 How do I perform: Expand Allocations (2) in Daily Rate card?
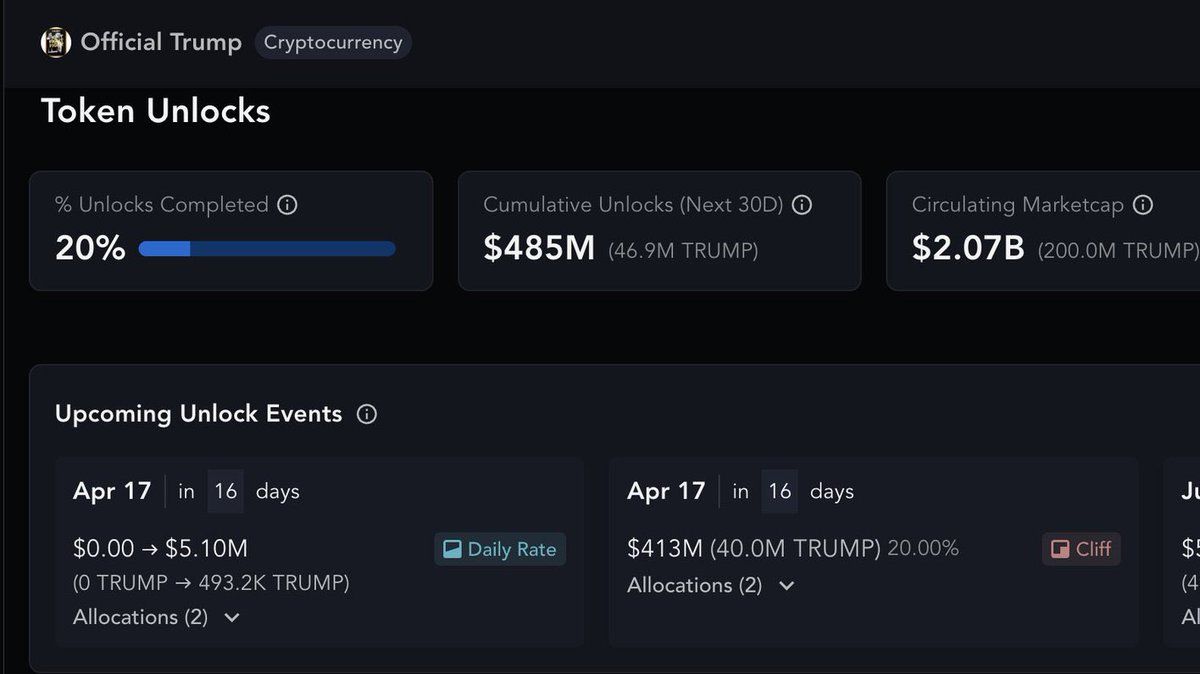pos(232,617)
